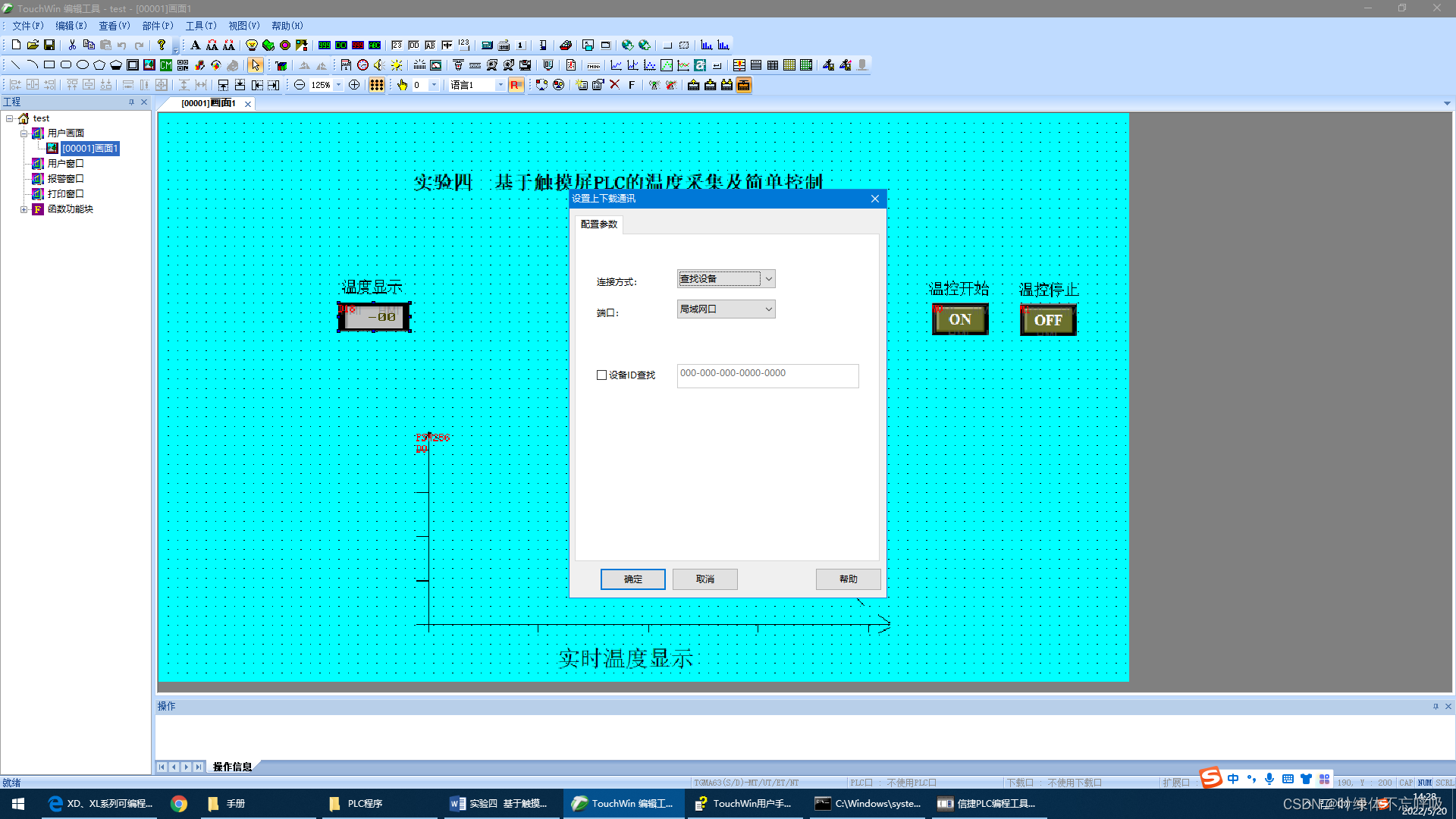Open the 工具(T) menu
1456x819 pixels.
[201, 26]
